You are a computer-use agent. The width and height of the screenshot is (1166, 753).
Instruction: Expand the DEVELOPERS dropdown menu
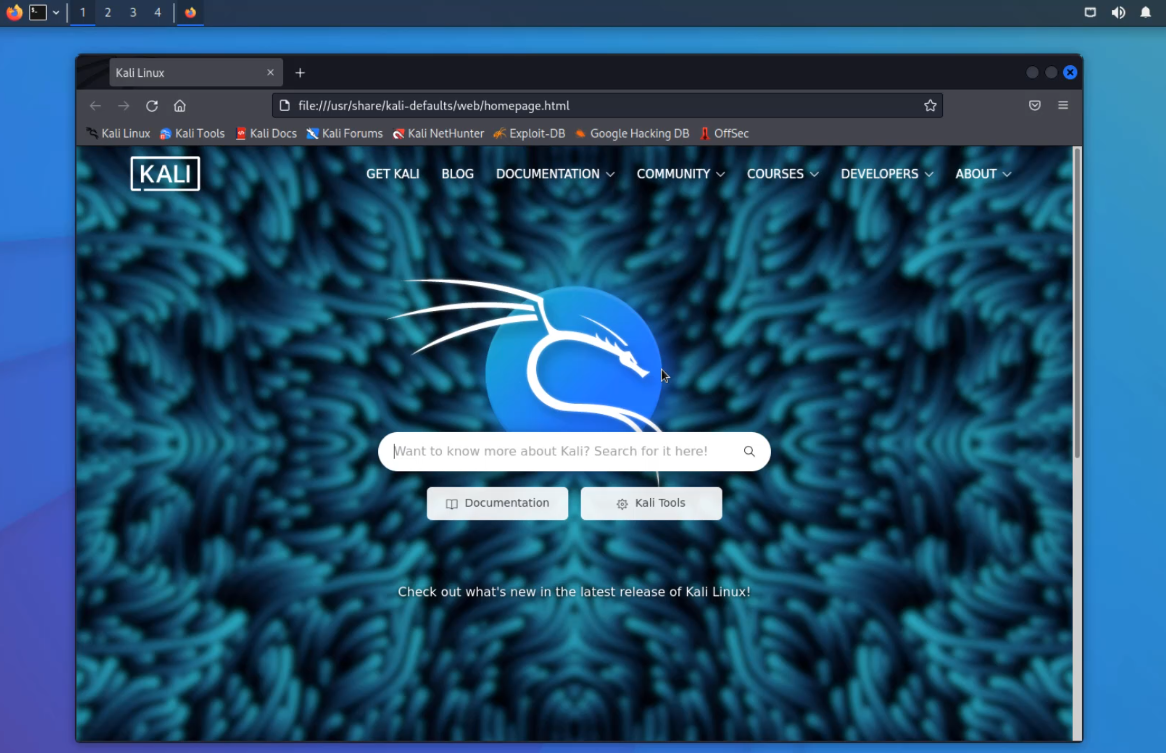click(x=886, y=174)
